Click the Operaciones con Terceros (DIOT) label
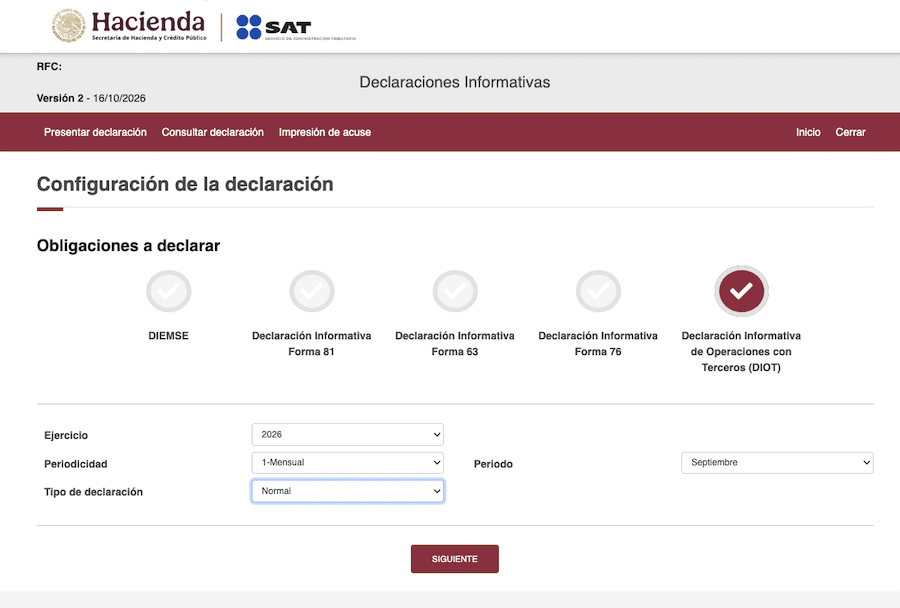Image resolution: width=900 pixels, height=608 pixels. click(x=741, y=351)
